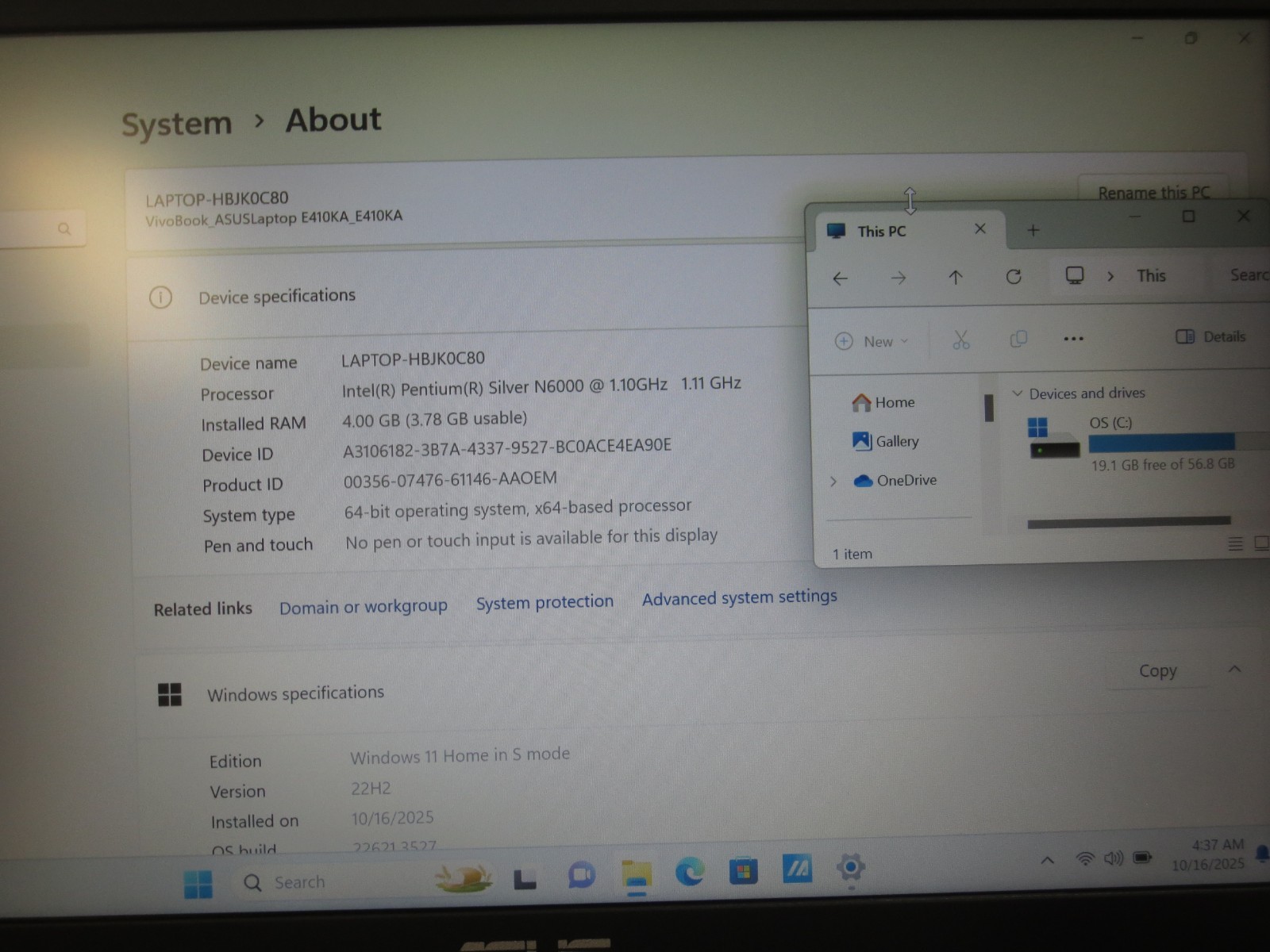
Task: Open Advanced system settings link
Action: coord(739,597)
